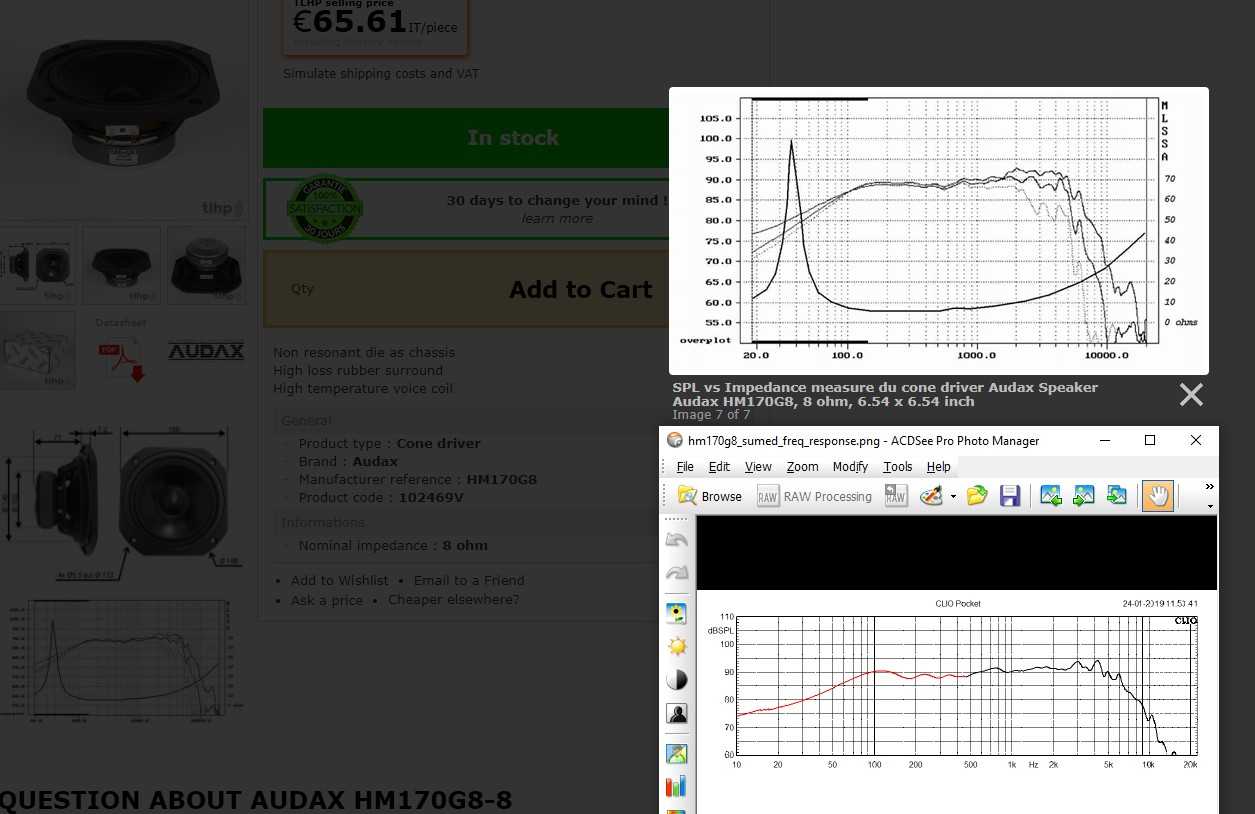This screenshot has width=1255, height=814.
Task: Open the Zoom menu in ACDSee
Action: [x=802, y=466]
